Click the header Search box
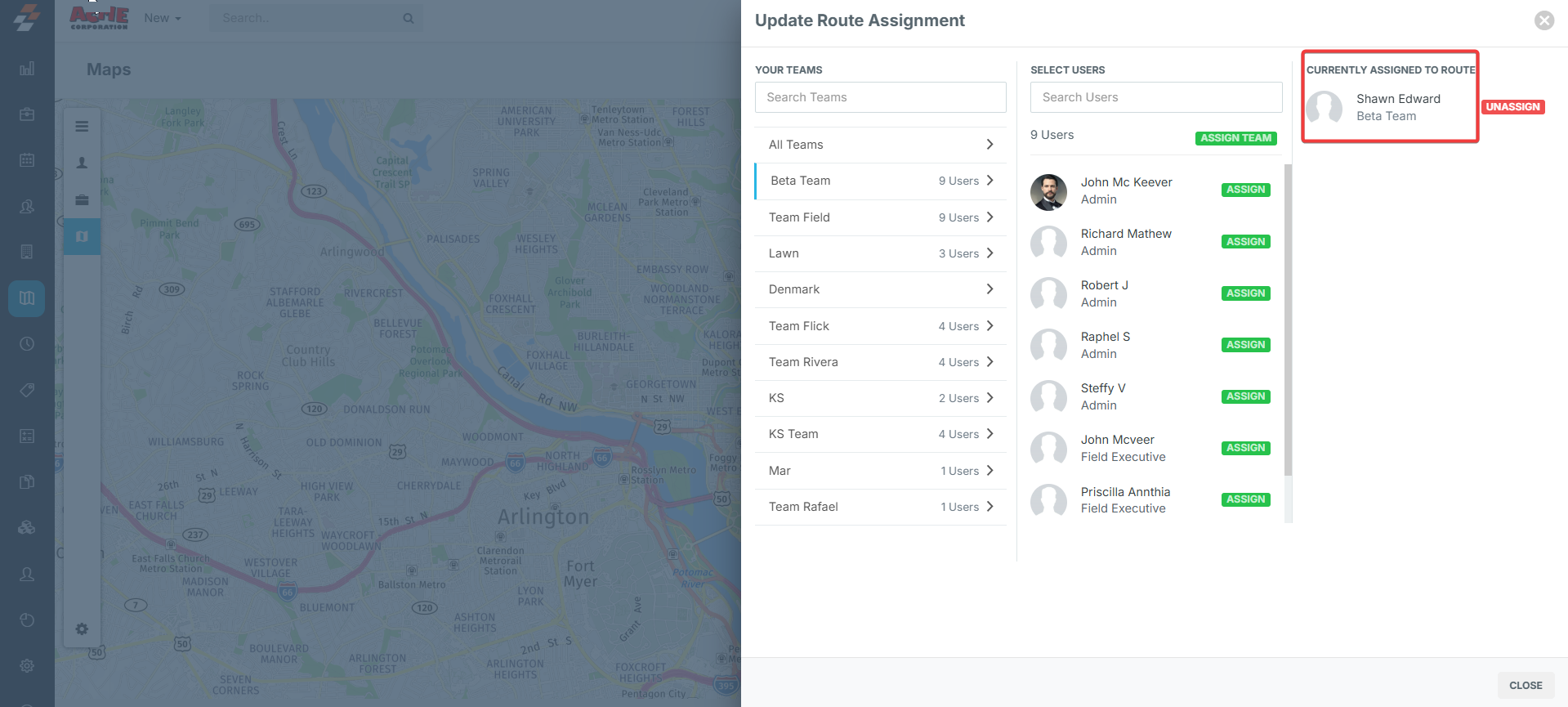Screen dimensions: 1568x707 point(316,18)
